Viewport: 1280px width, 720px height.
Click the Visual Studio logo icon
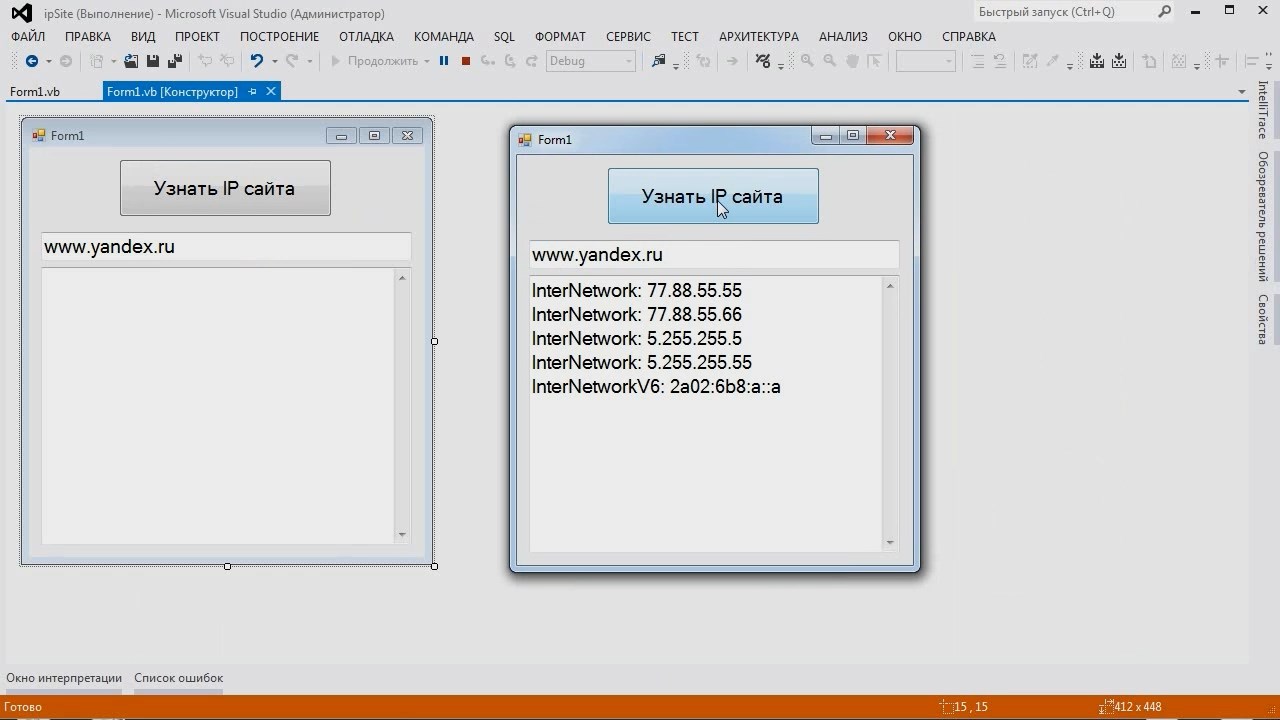point(21,13)
